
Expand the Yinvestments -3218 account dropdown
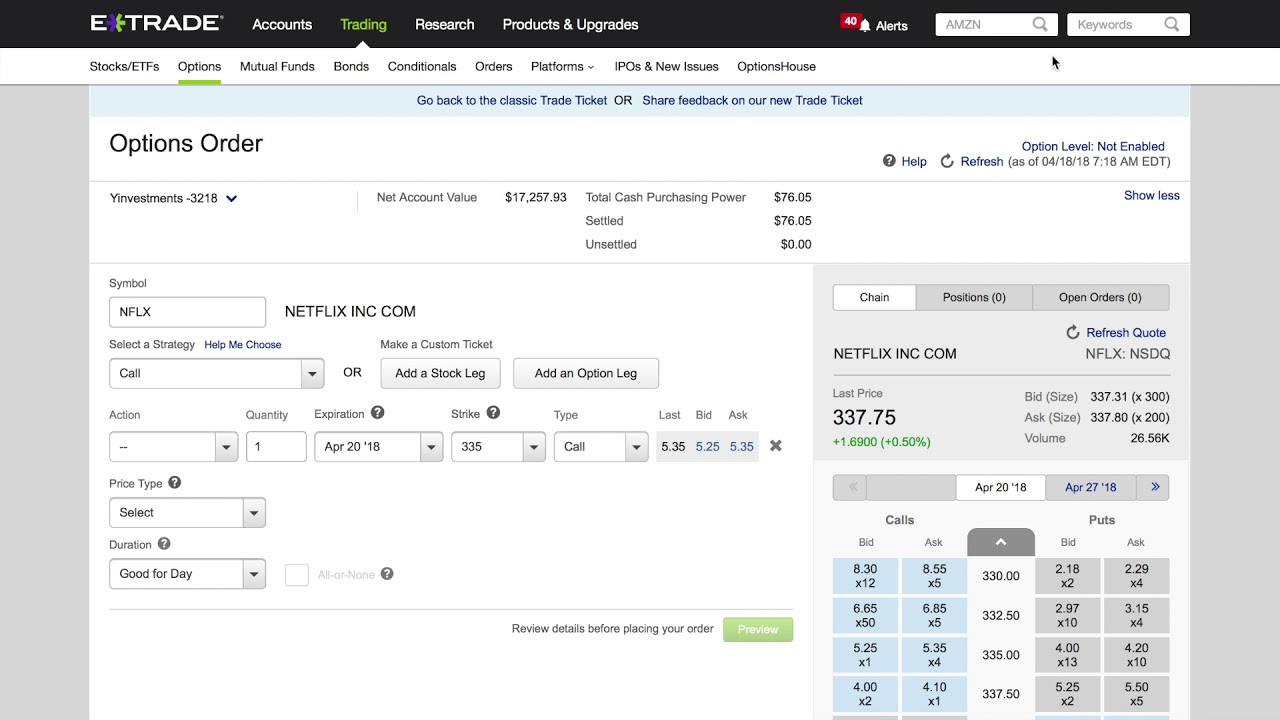coord(231,198)
